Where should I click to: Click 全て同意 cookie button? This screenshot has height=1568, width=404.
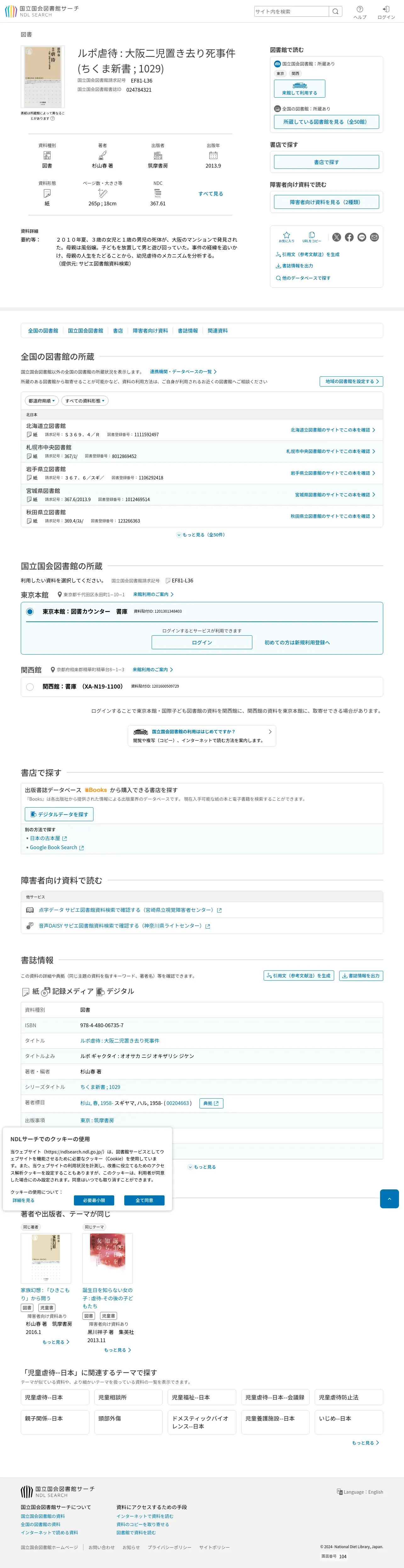pos(144,1200)
